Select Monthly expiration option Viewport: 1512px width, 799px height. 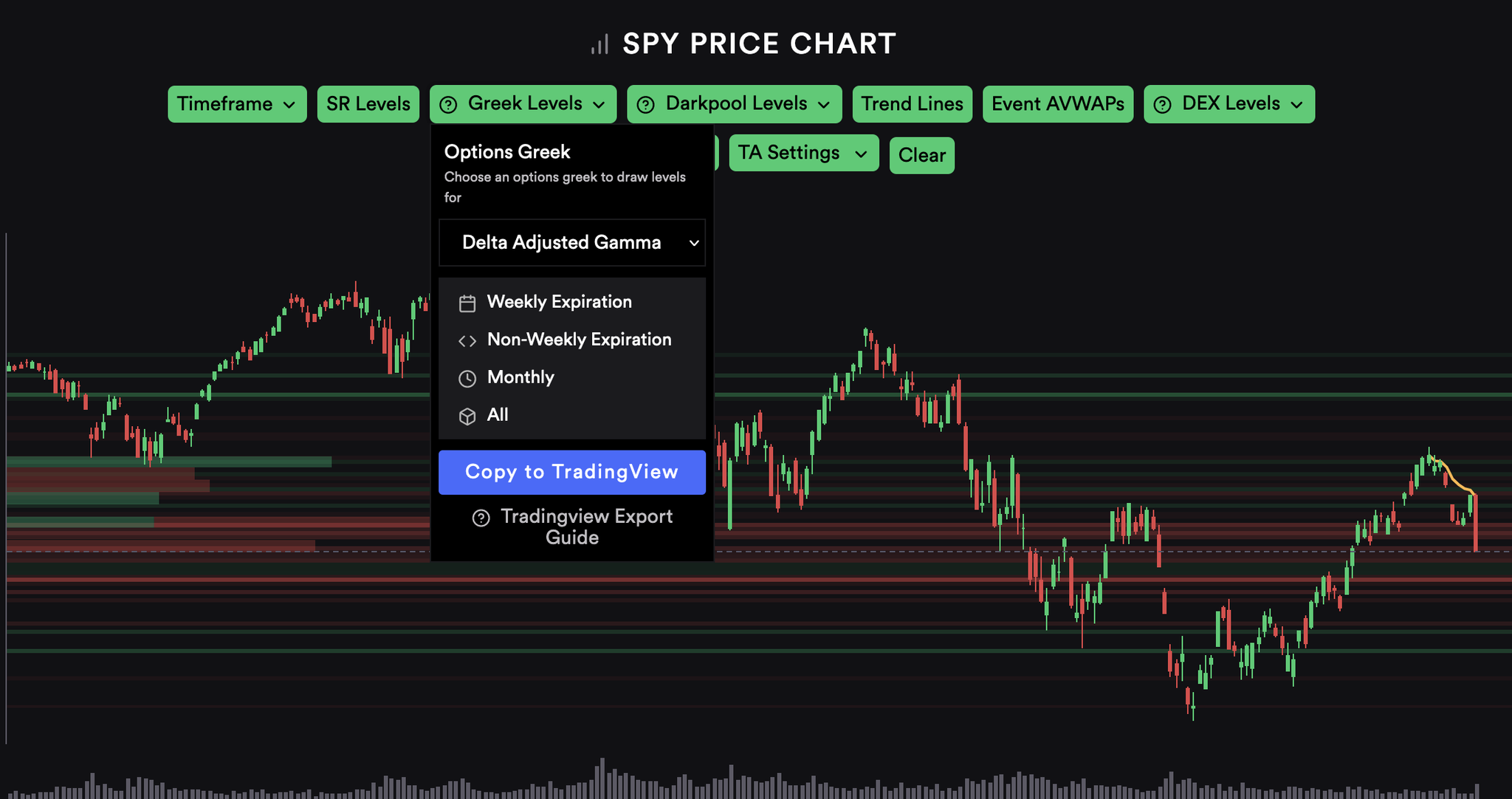(520, 377)
